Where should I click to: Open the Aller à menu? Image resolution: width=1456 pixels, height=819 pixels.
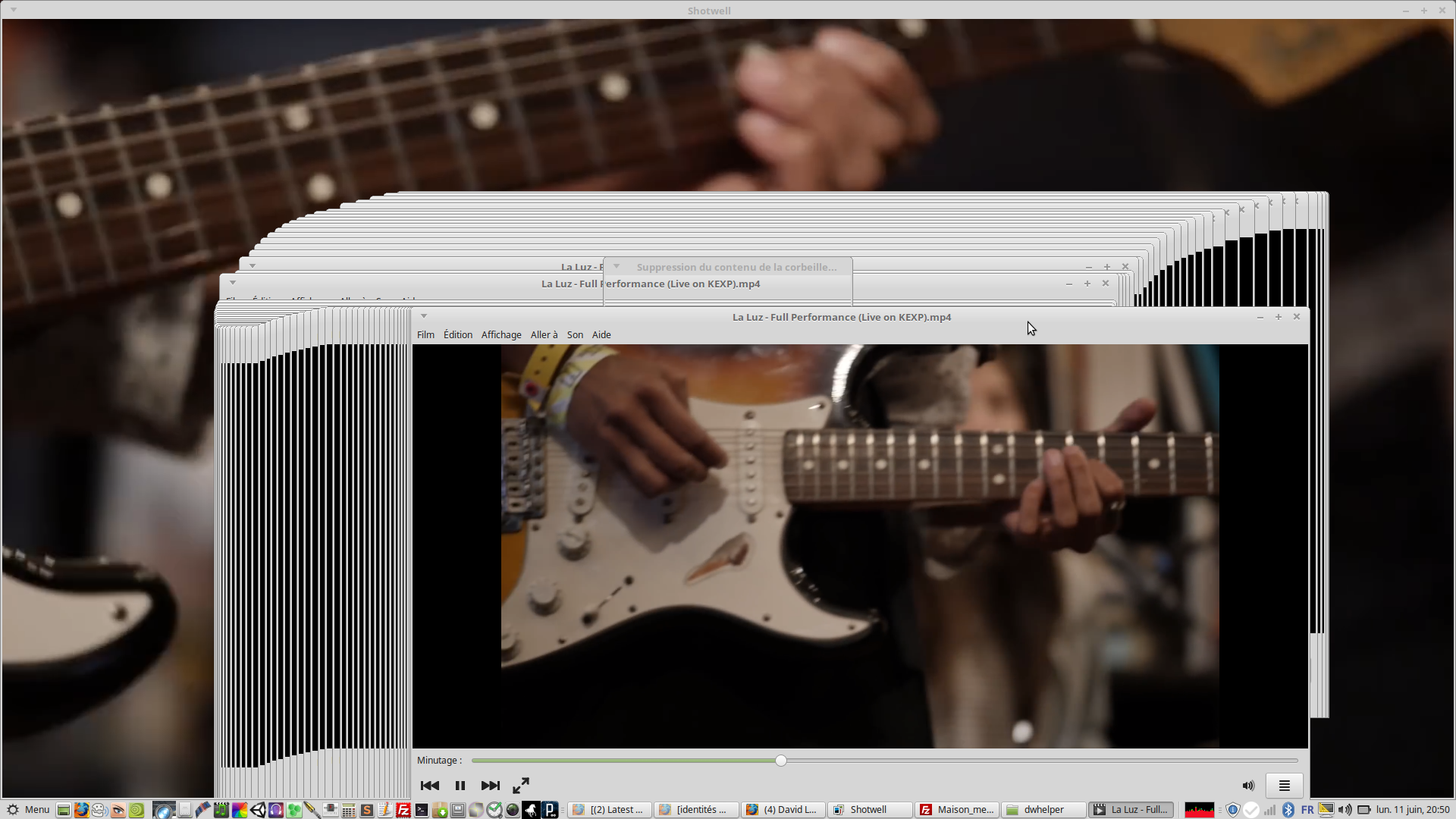(x=544, y=334)
